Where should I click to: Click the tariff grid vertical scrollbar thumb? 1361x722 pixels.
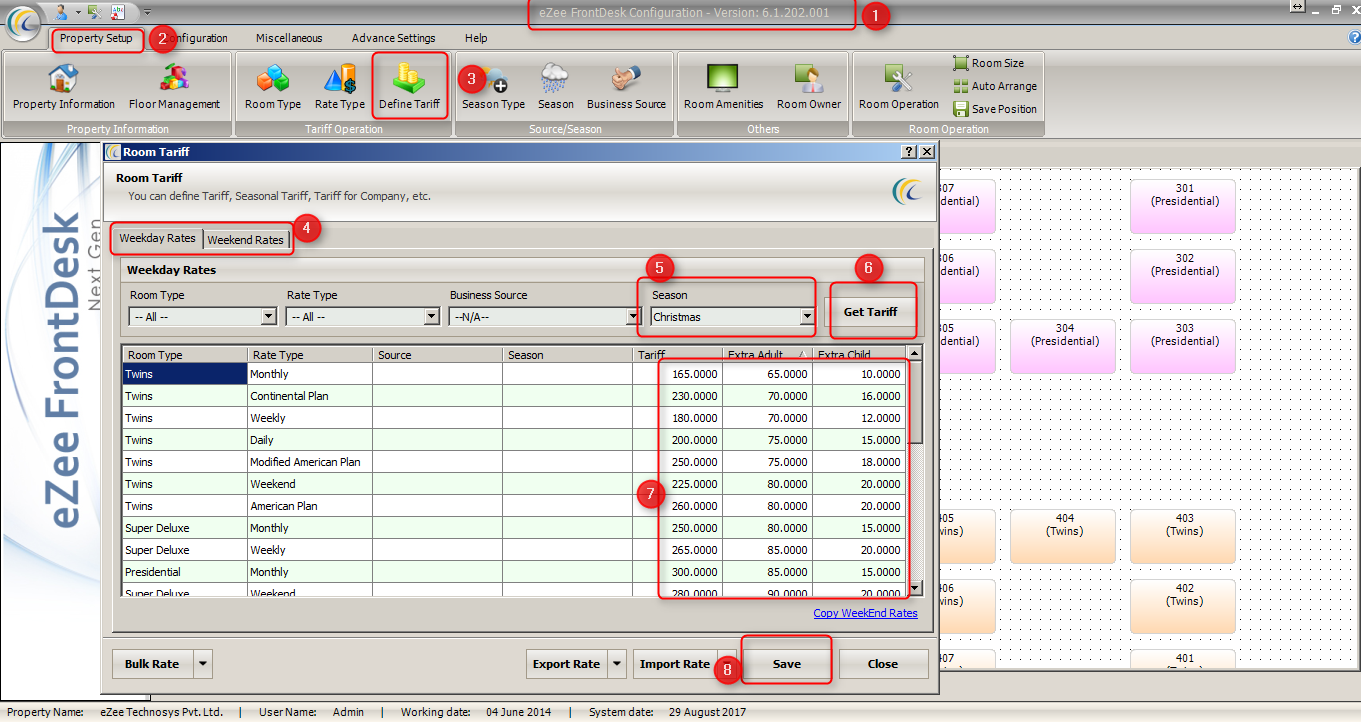pos(915,403)
